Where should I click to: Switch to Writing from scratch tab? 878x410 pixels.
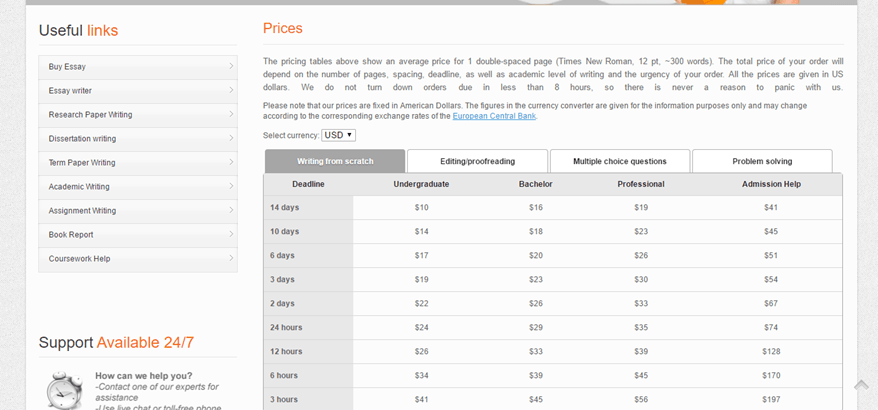pos(335,161)
